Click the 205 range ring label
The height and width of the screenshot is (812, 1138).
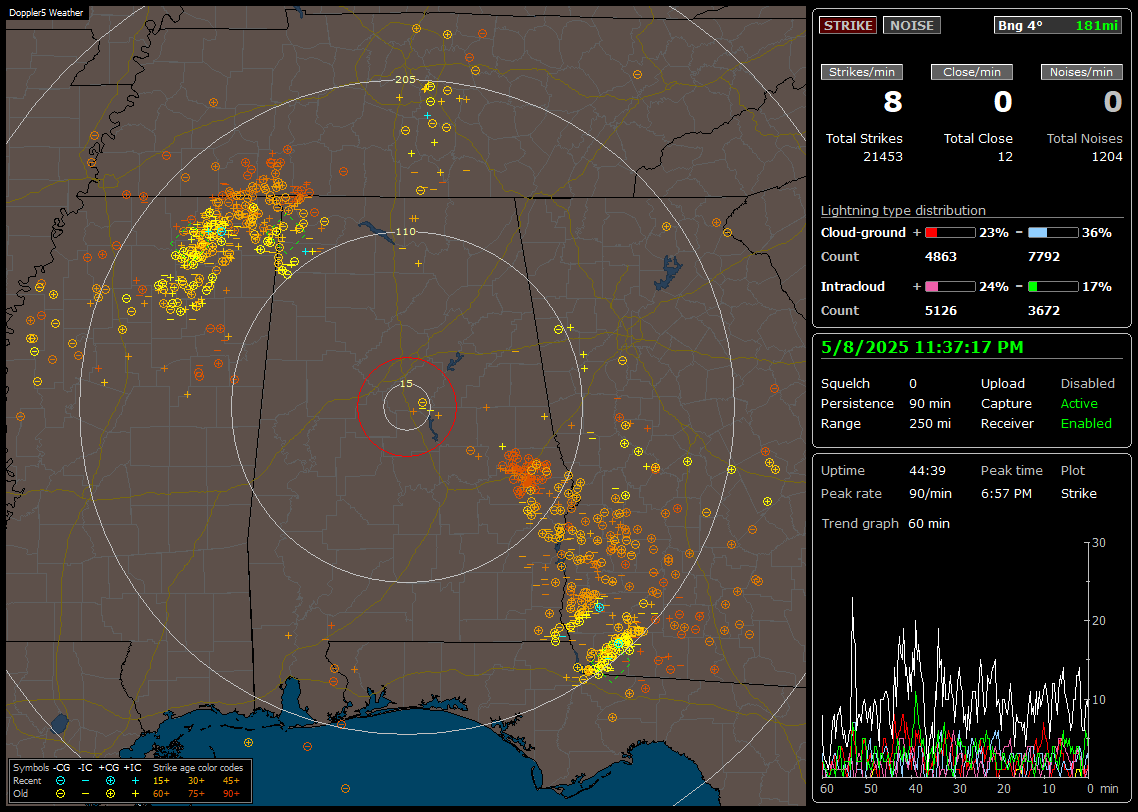405,80
